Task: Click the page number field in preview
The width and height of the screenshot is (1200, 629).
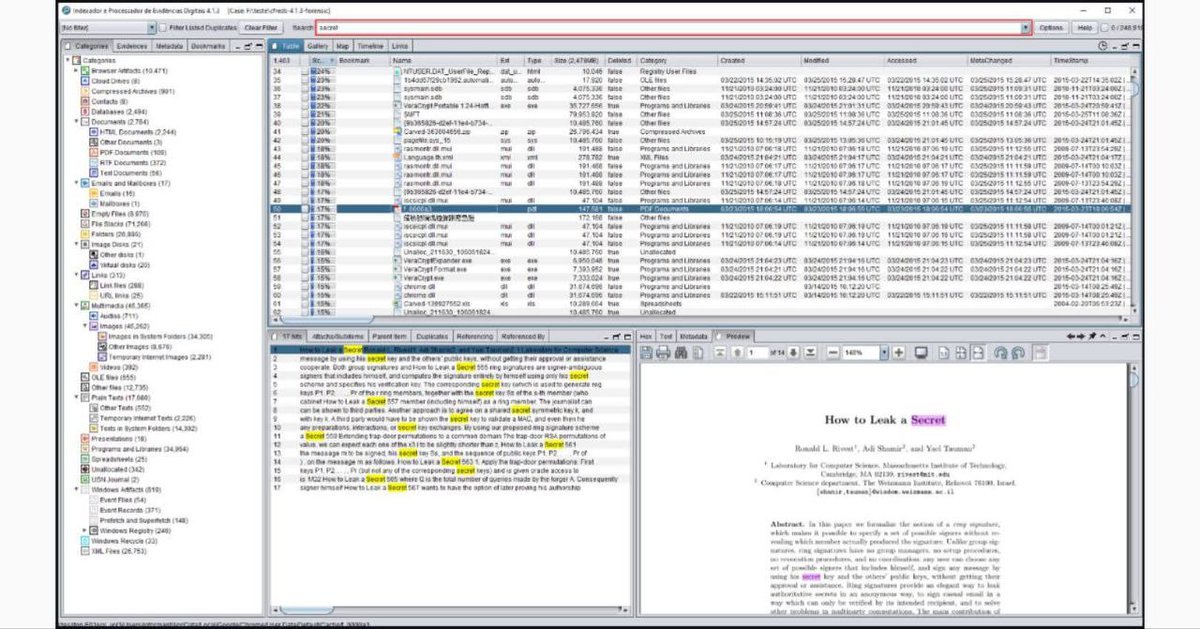Action: (x=758, y=353)
